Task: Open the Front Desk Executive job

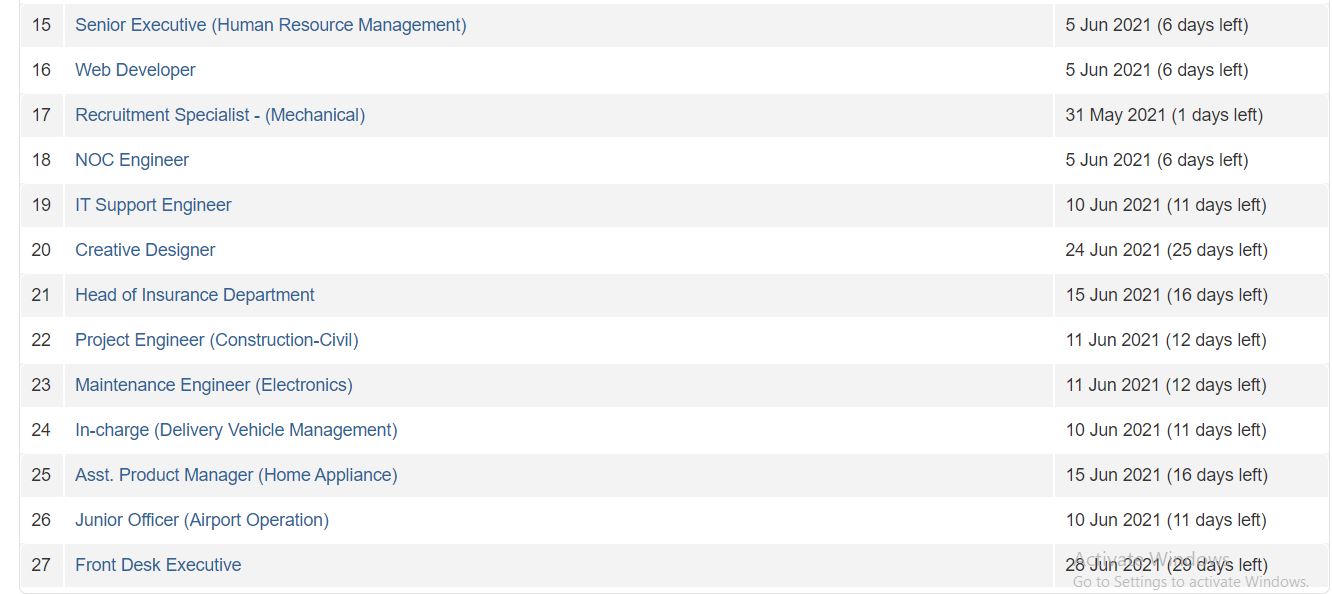Action: [x=158, y=565]
